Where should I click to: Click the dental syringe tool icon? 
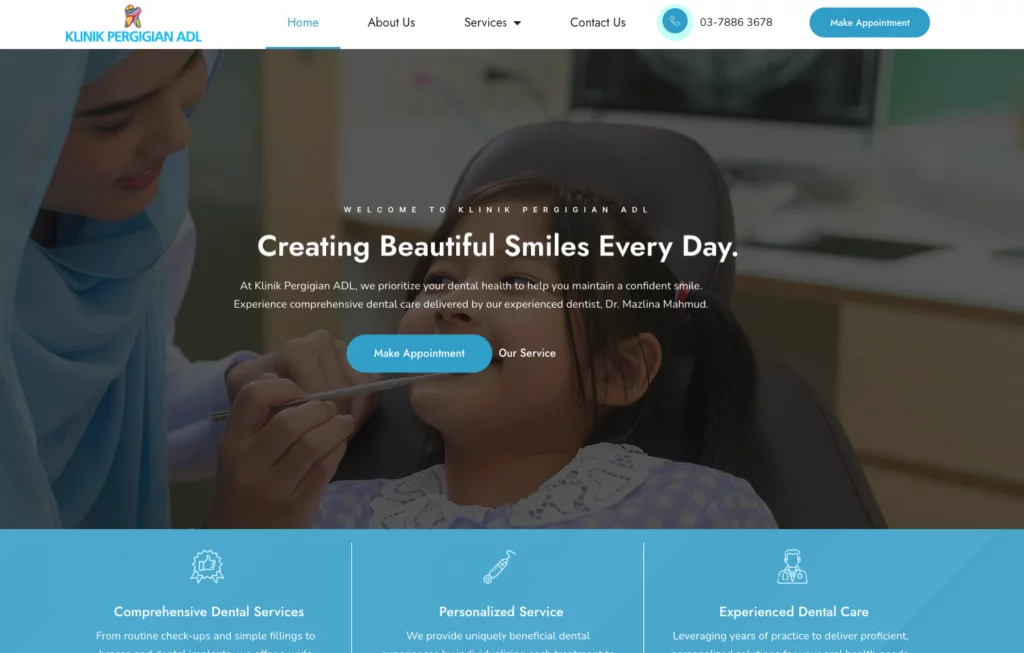click(x=500, y=566)
